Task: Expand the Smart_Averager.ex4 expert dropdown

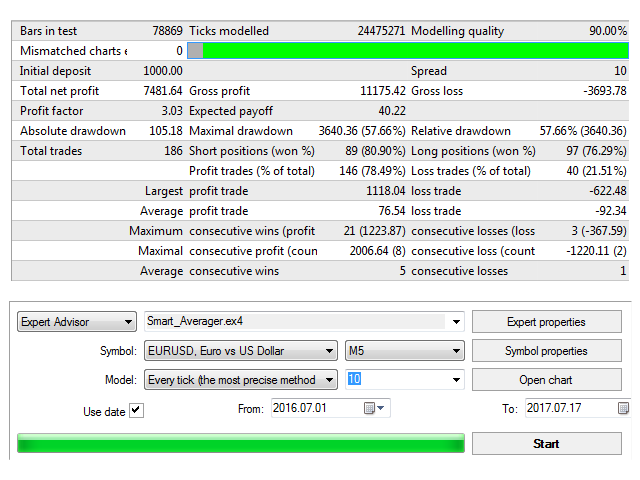Action: pos(456,322)
